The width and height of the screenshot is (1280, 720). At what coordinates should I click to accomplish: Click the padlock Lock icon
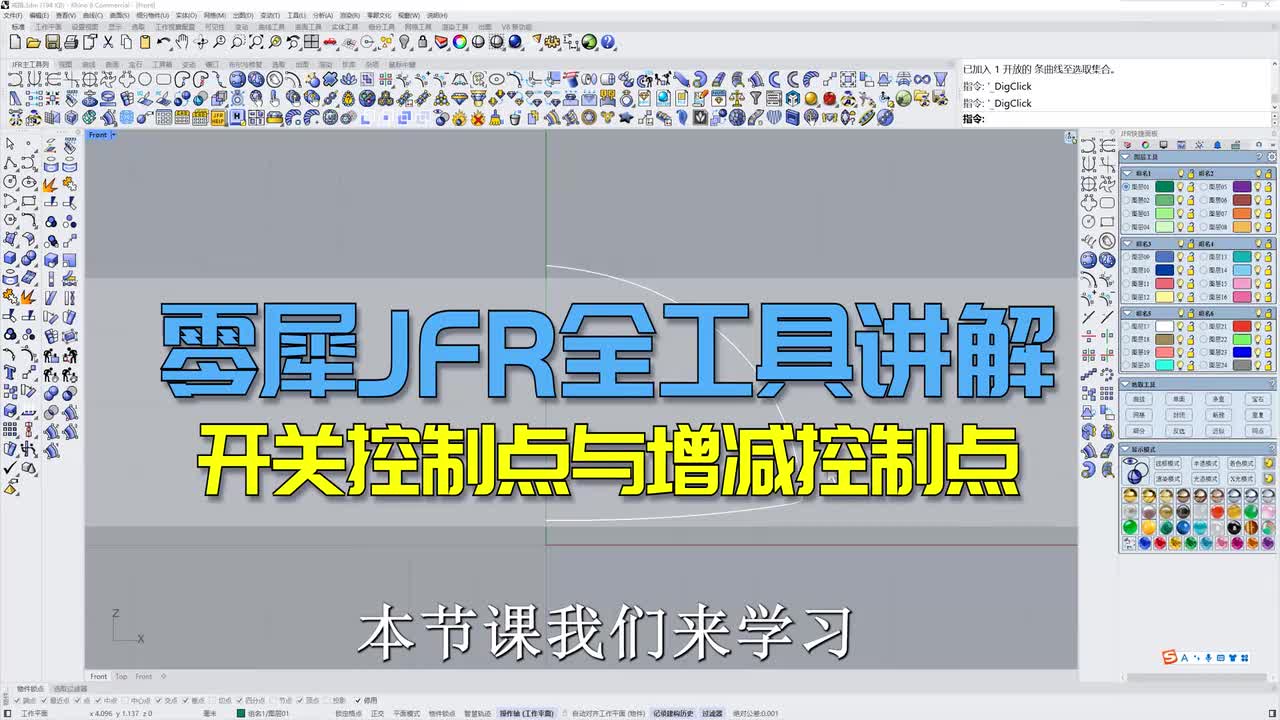click(422, 42)
